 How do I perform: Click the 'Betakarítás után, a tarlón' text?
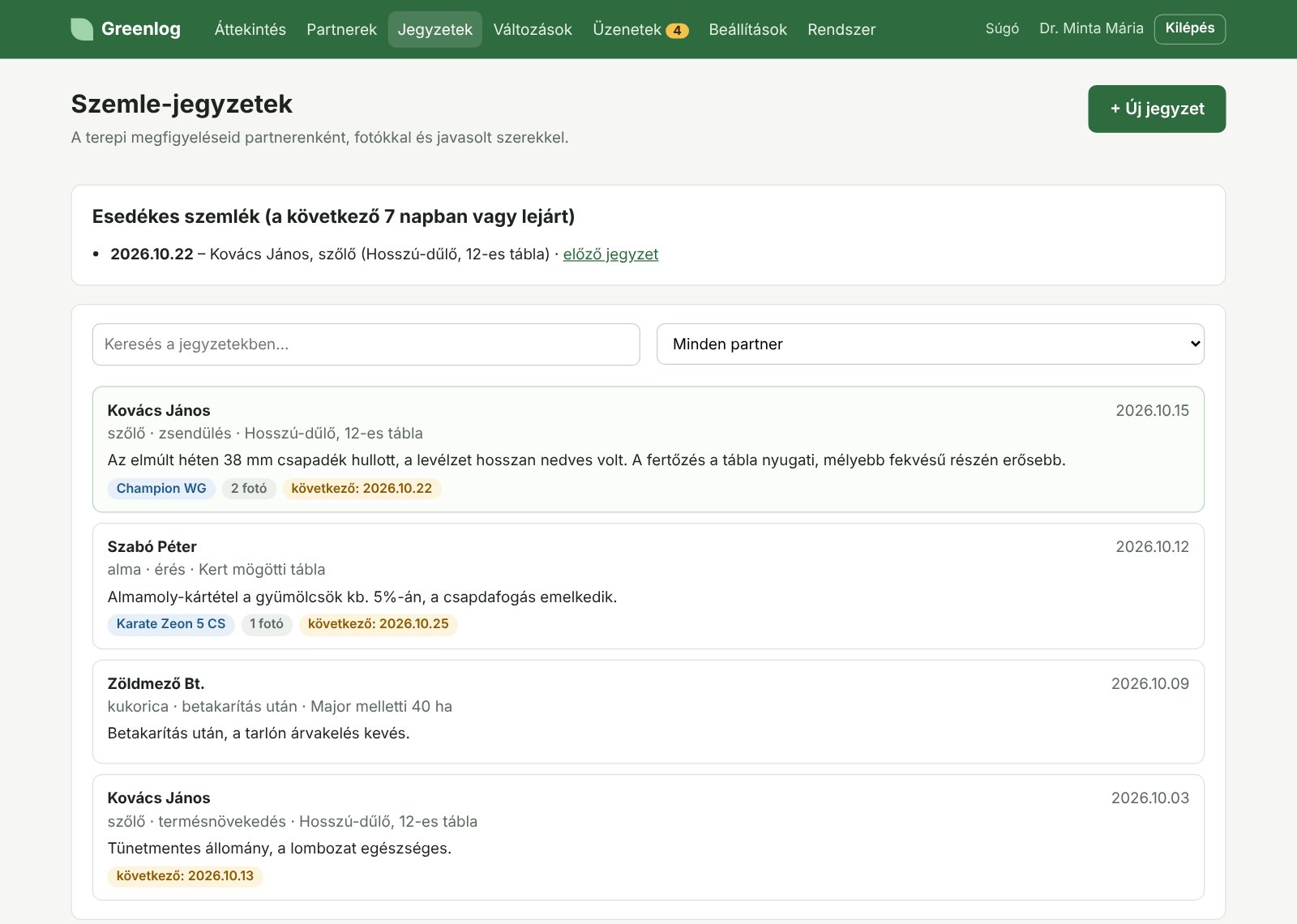point(259,734)
